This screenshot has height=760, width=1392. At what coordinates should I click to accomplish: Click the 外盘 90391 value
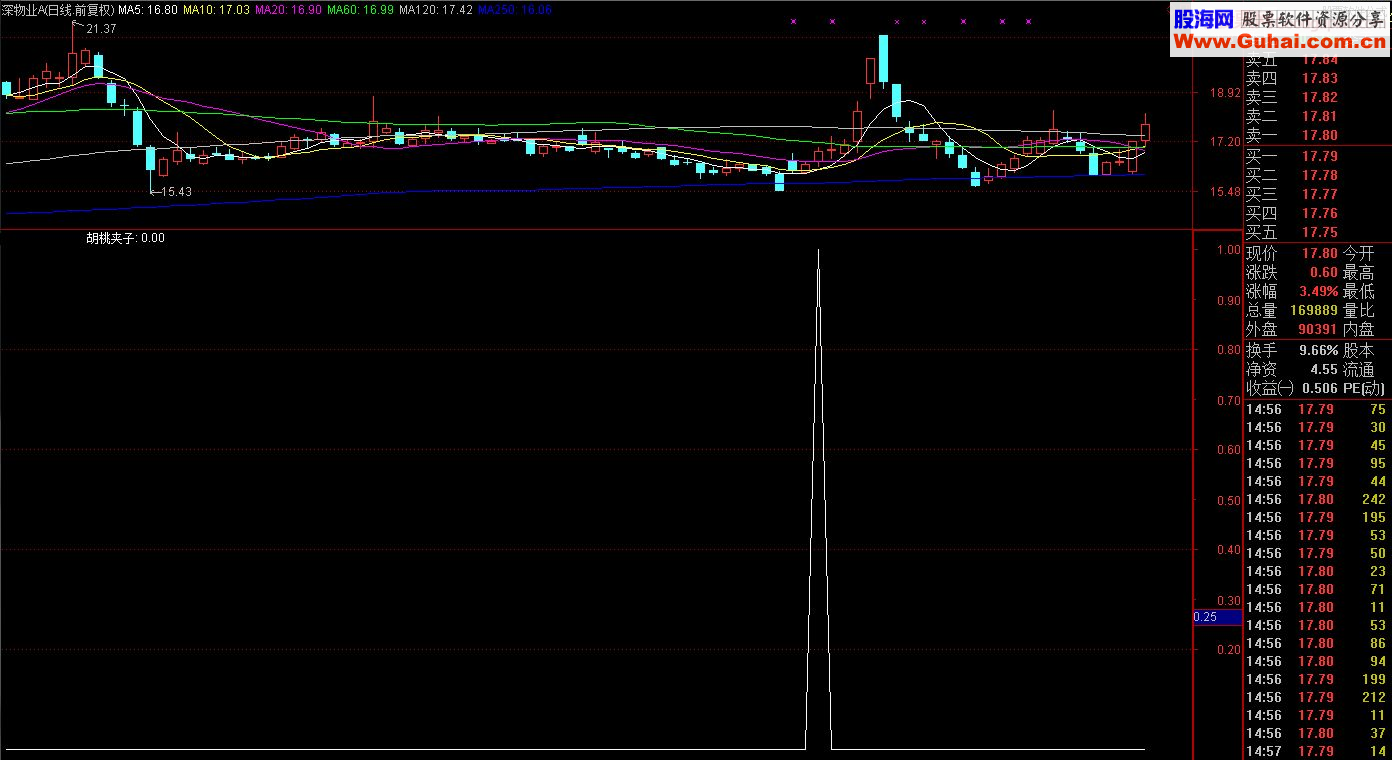pyautogui.click(x=1318, y=330)
